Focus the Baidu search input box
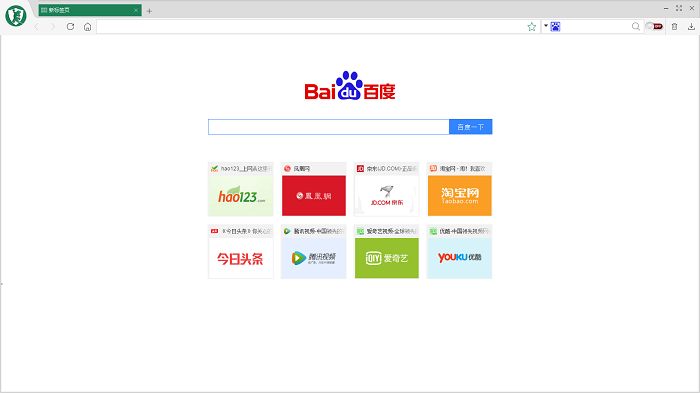The image size is (700, 393). [329, 127]
